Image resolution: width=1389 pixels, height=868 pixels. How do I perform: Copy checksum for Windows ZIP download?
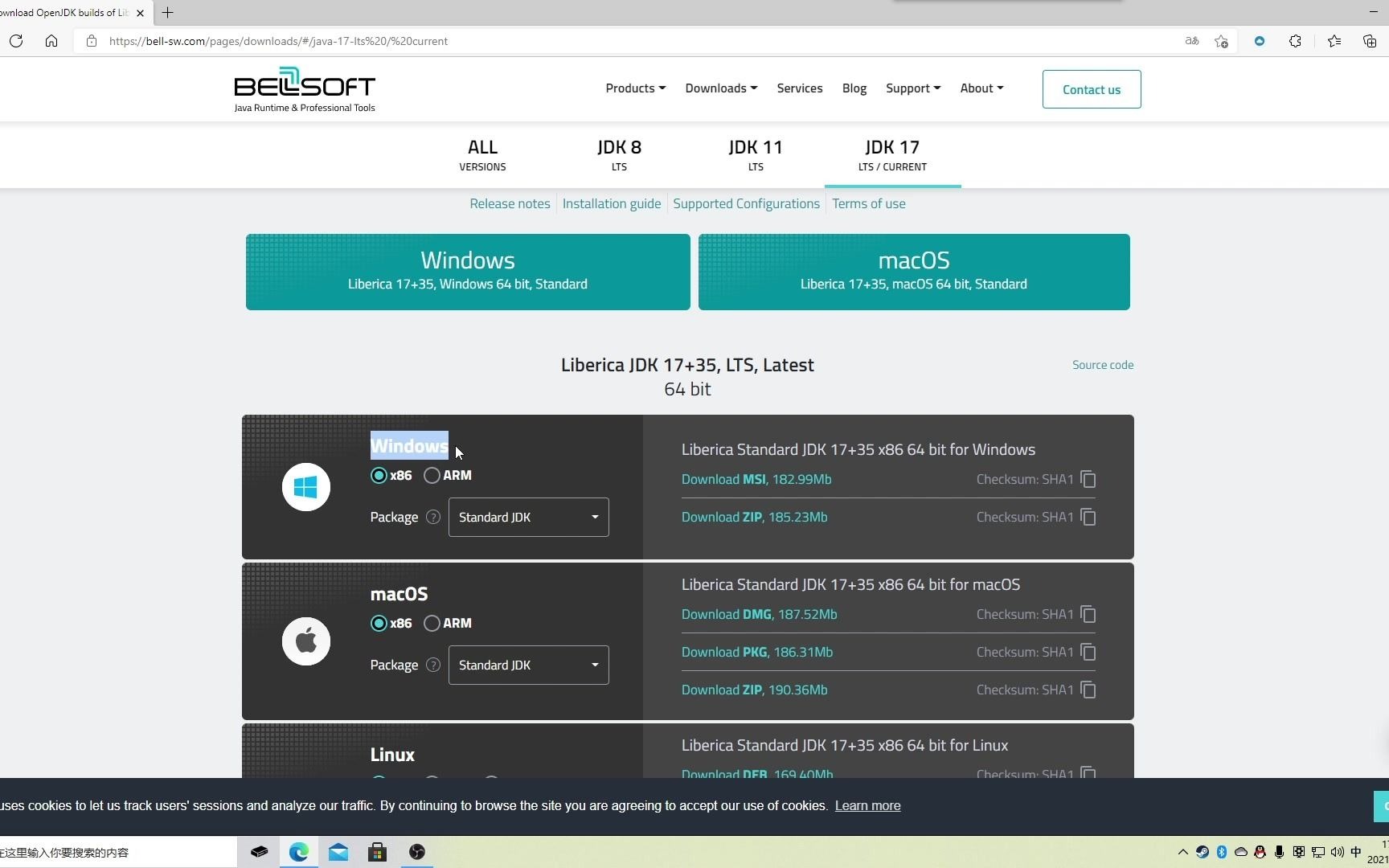(1088, 517)
